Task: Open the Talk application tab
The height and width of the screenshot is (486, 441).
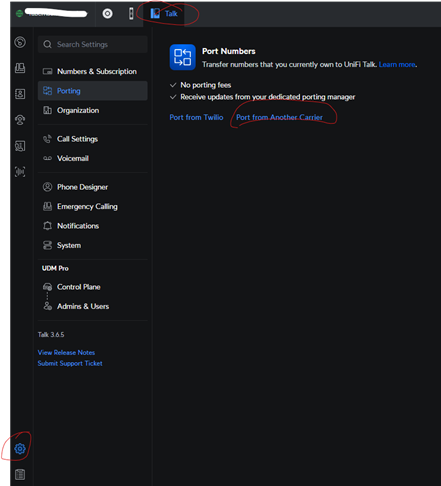Action: coord(164,14)
